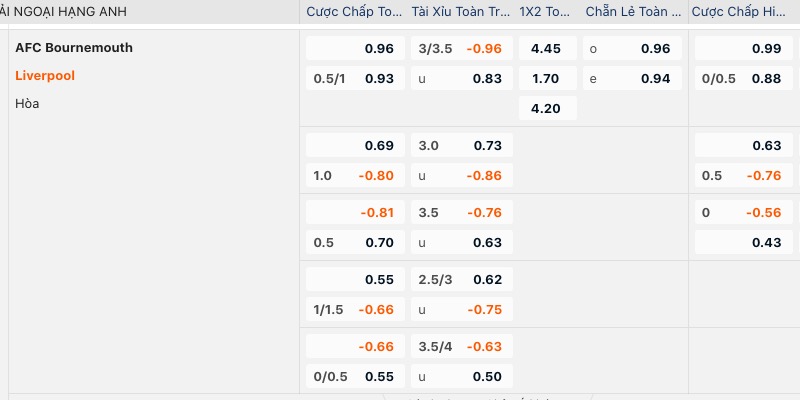Select AFC Bournemouth handicap odds 0.96
The width and height of the screenshot is (800, 400).
pyautogui.click(x=355, y=48)
